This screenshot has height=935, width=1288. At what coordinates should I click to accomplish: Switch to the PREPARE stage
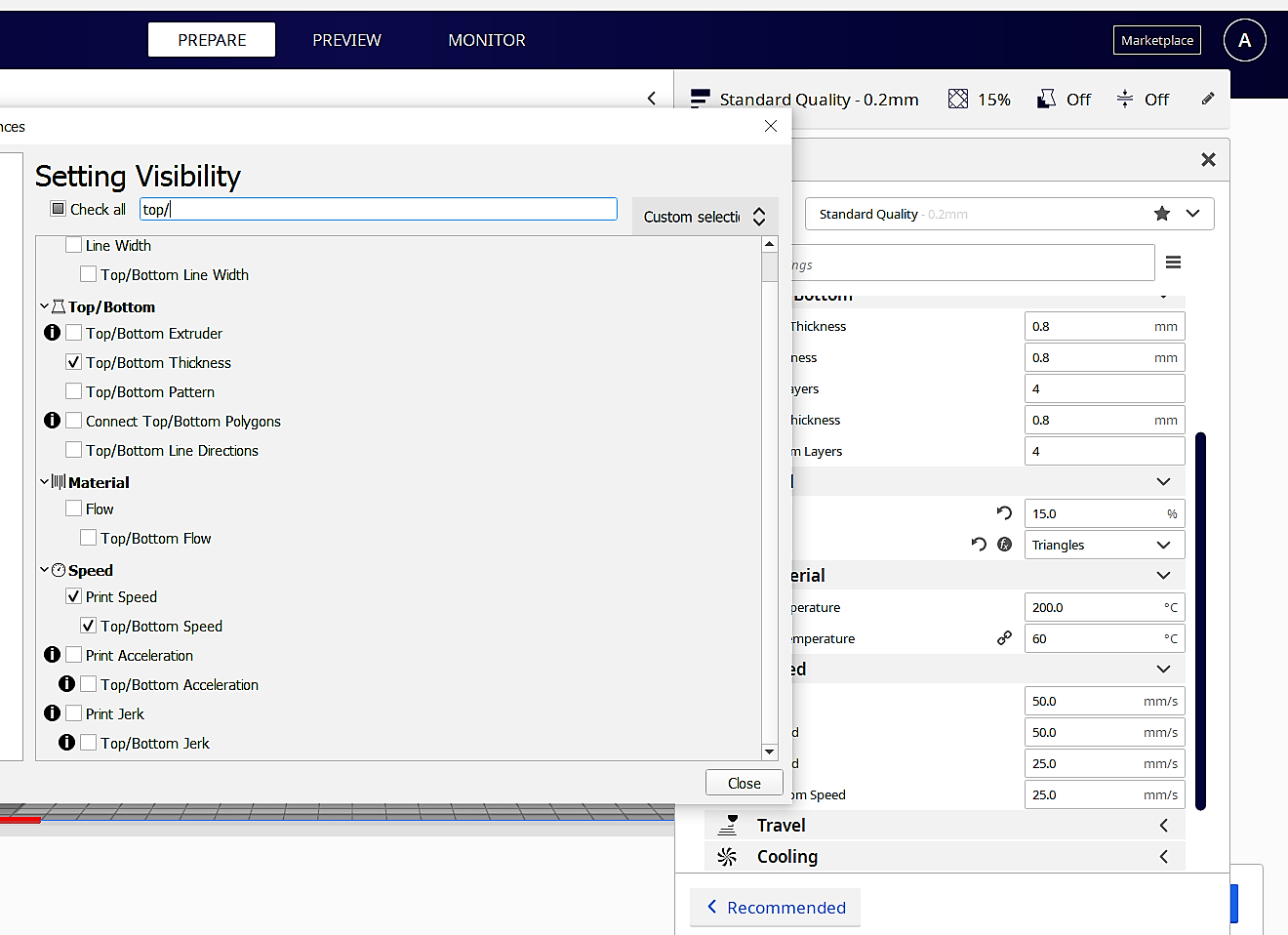(212, 40)
